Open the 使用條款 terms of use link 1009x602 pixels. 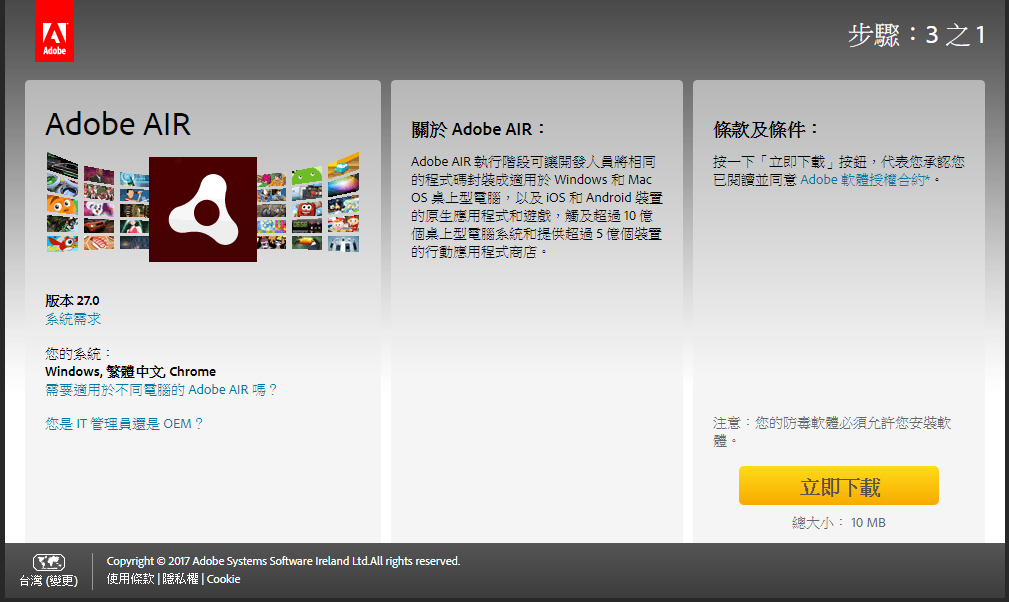coord(131,579)
